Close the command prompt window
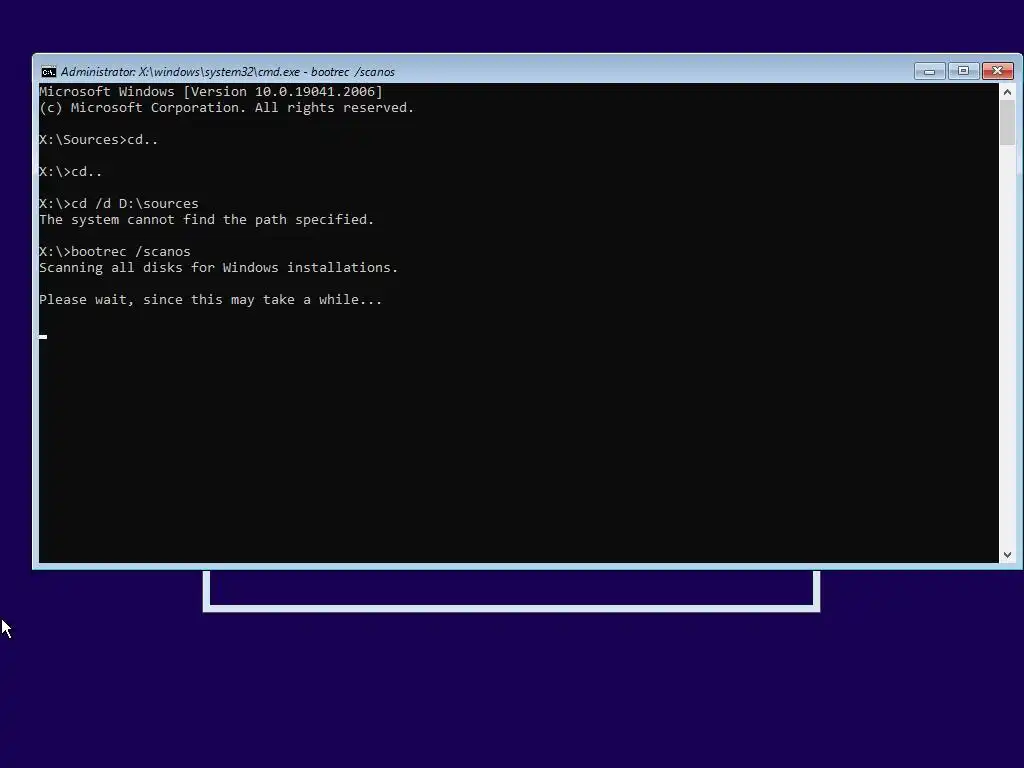1024x768 pixels. coord(998,71)
